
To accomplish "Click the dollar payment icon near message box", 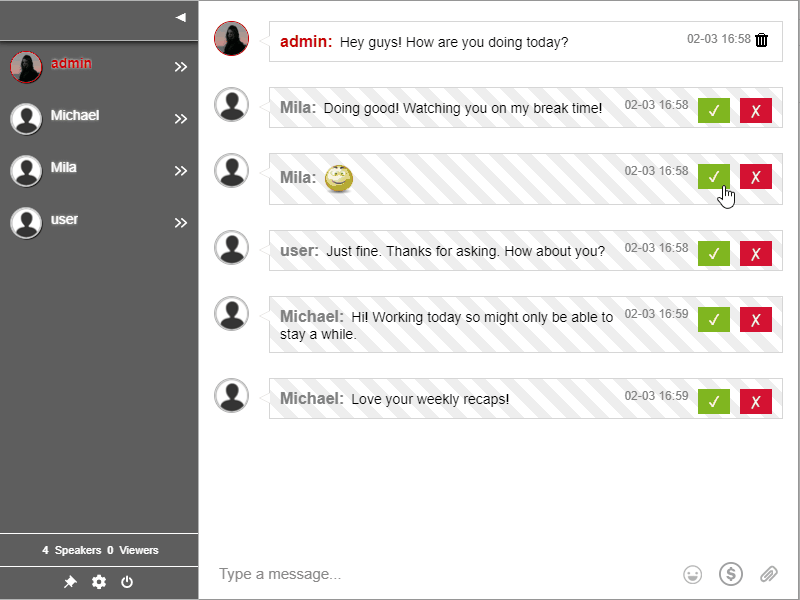I will [x=730, y=574].
